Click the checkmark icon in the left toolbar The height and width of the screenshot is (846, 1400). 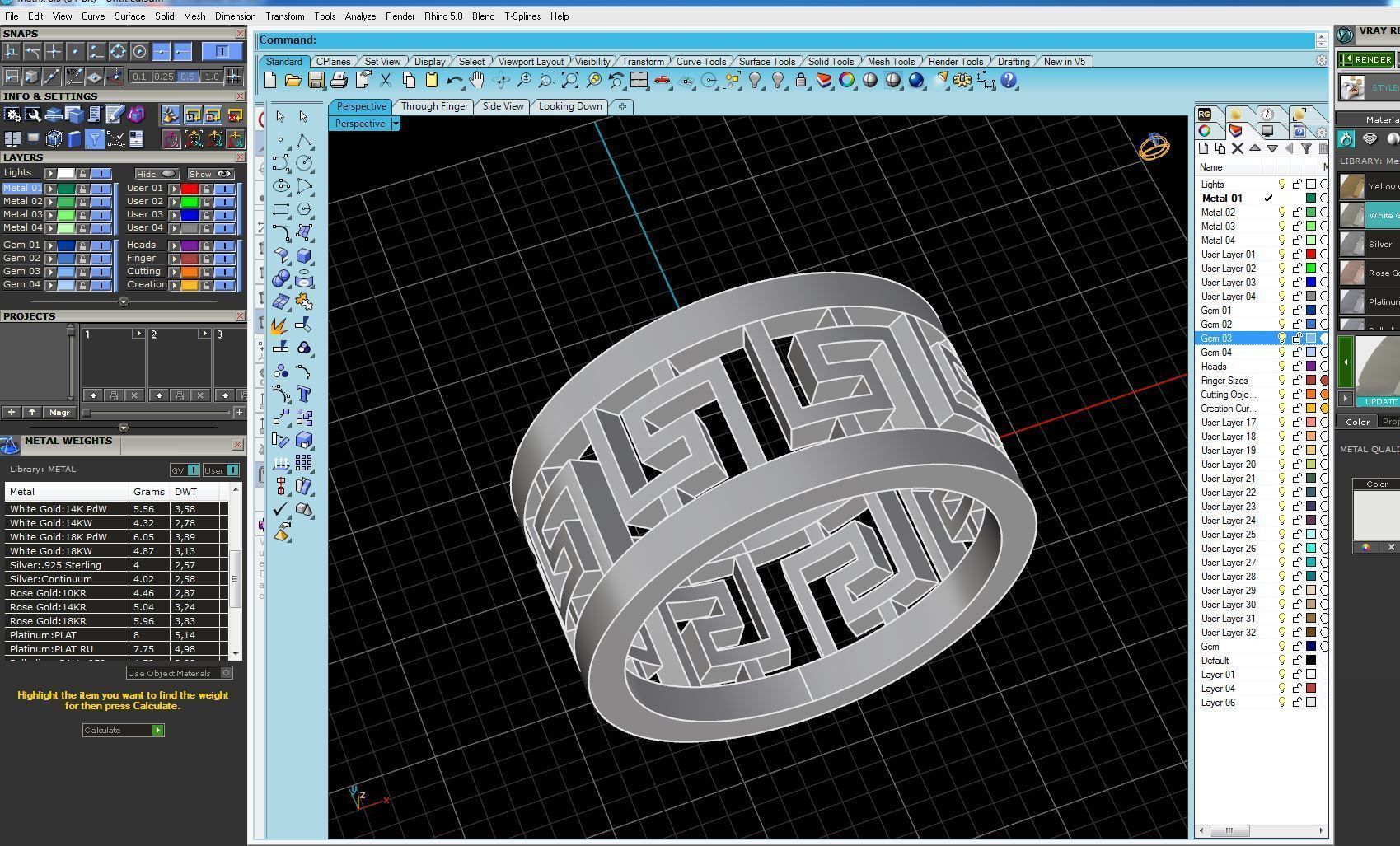point(280,510)
